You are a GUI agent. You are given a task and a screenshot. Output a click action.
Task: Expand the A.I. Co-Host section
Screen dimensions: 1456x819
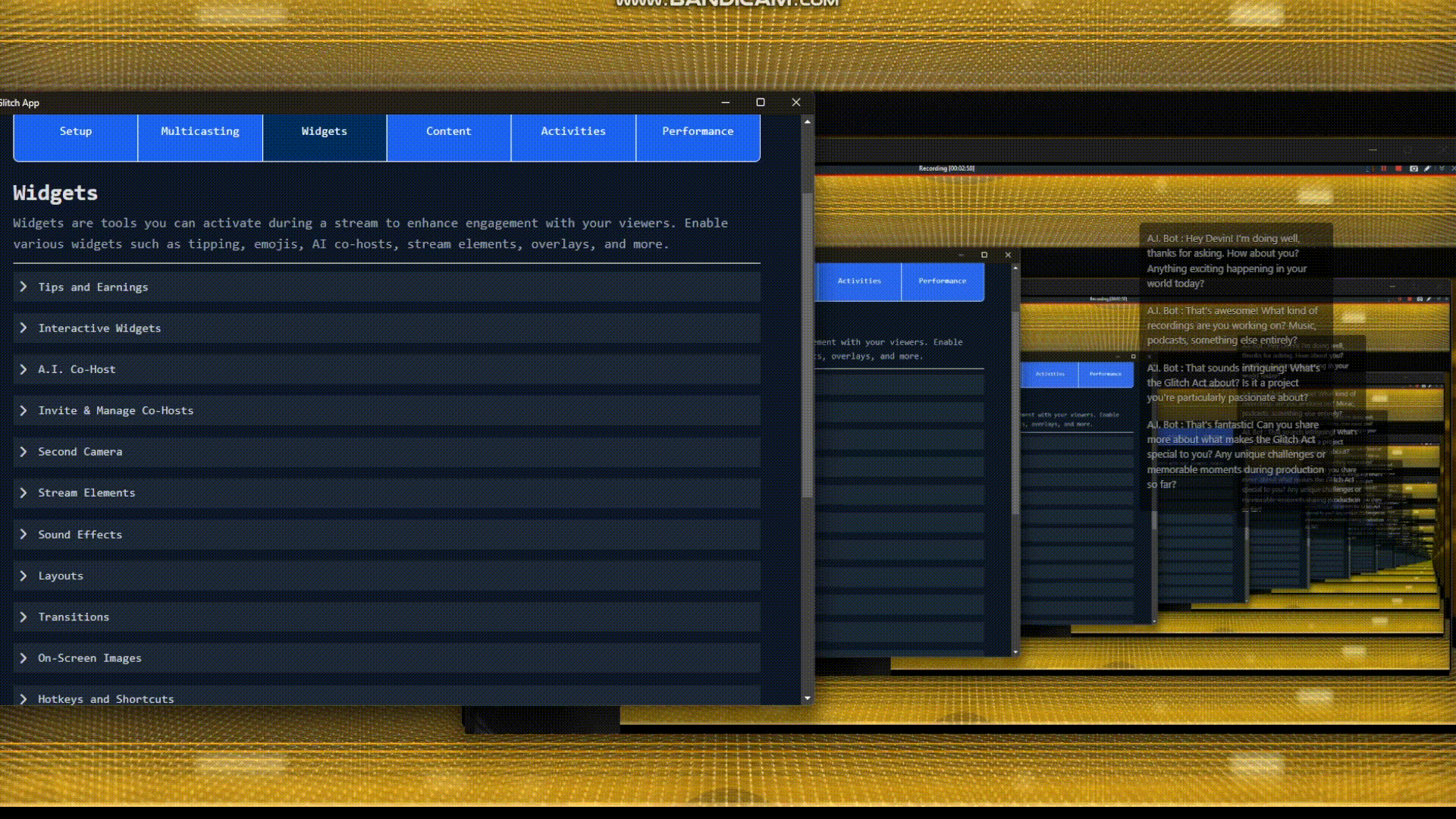(24, 369)
